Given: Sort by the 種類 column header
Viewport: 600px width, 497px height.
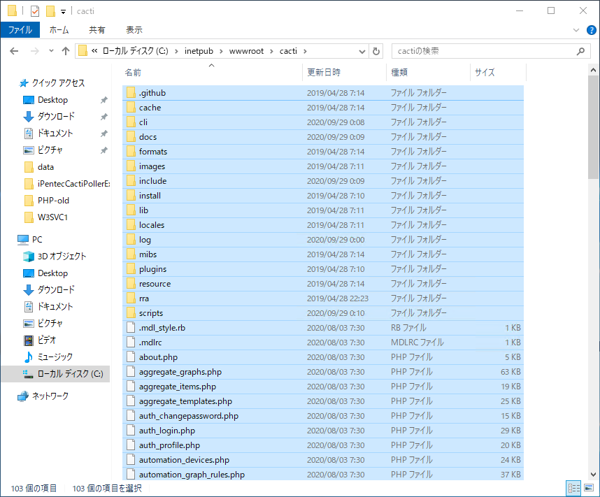Looking at the screenshot, I should [428, 72].
